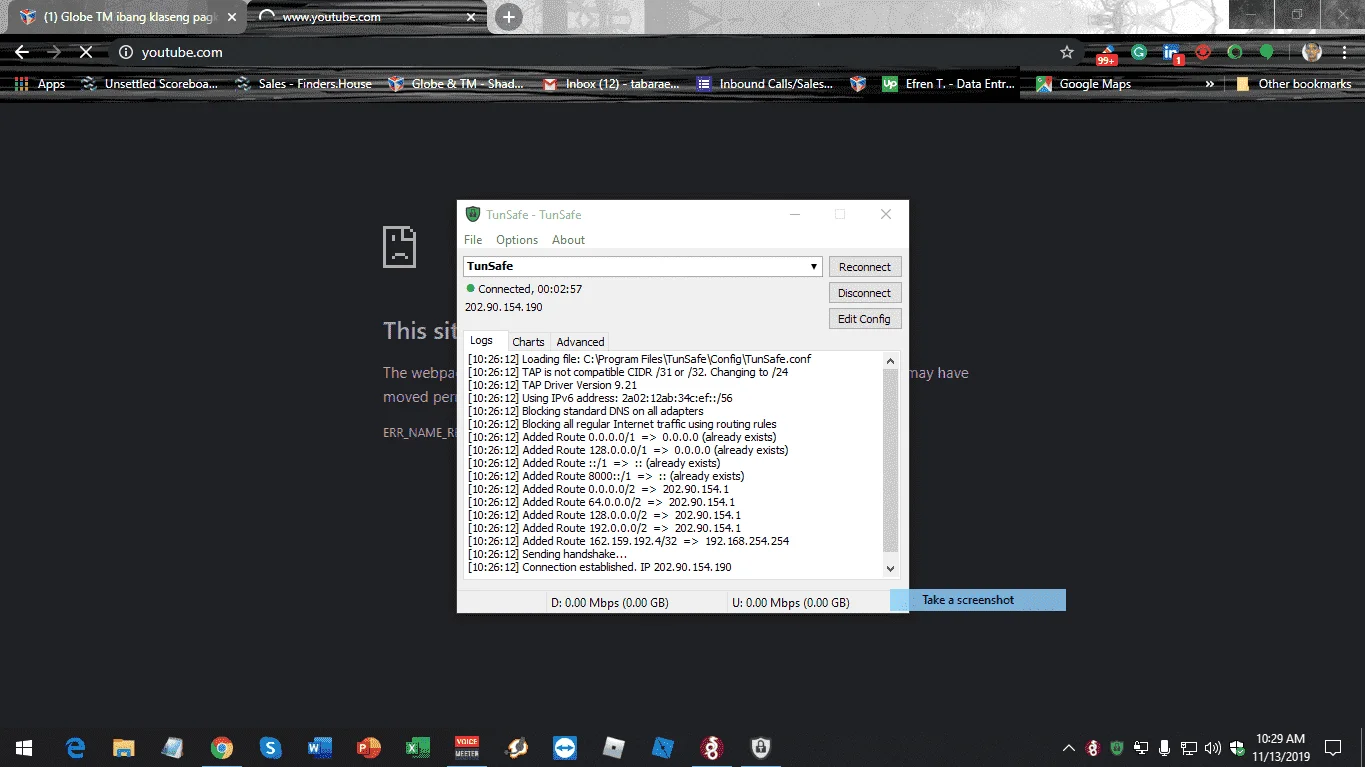The height and width of the screenshot is (767, 1365).
Task: Open Roblox Player from the taskbar
Action: (614, 747)
